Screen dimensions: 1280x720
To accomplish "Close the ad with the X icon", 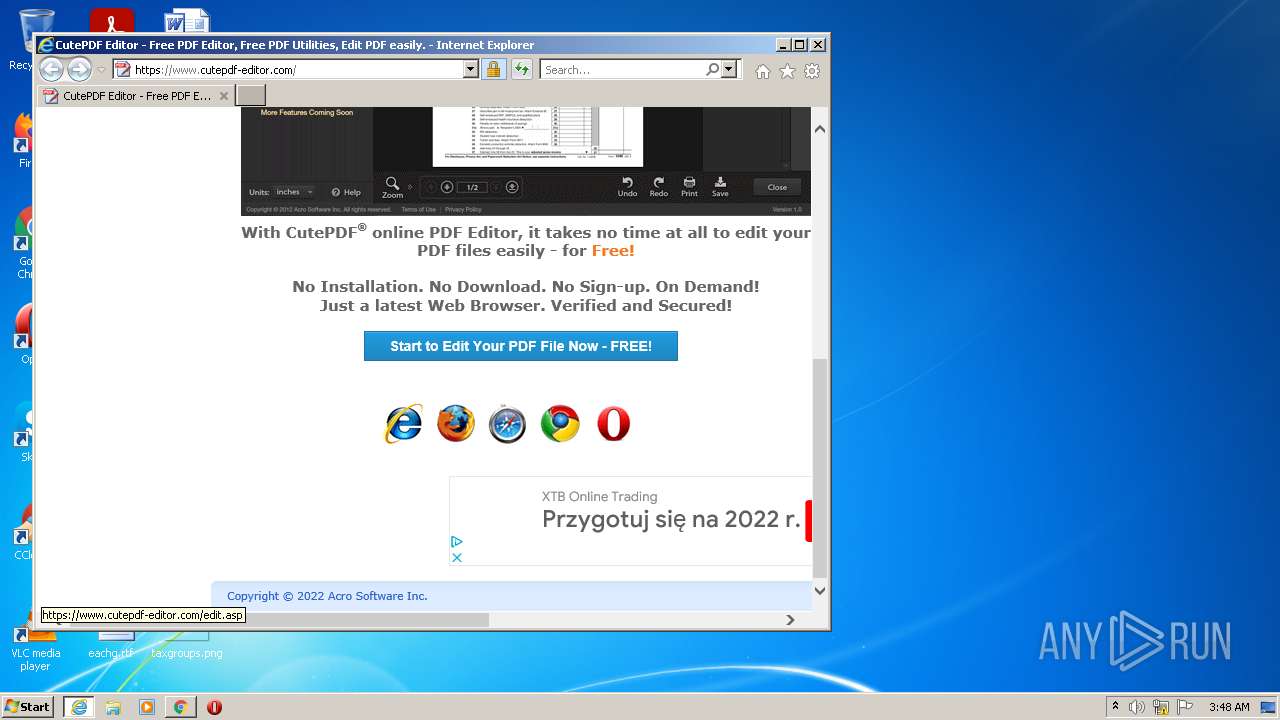I will pyautogui.click(x=457, y=557).
